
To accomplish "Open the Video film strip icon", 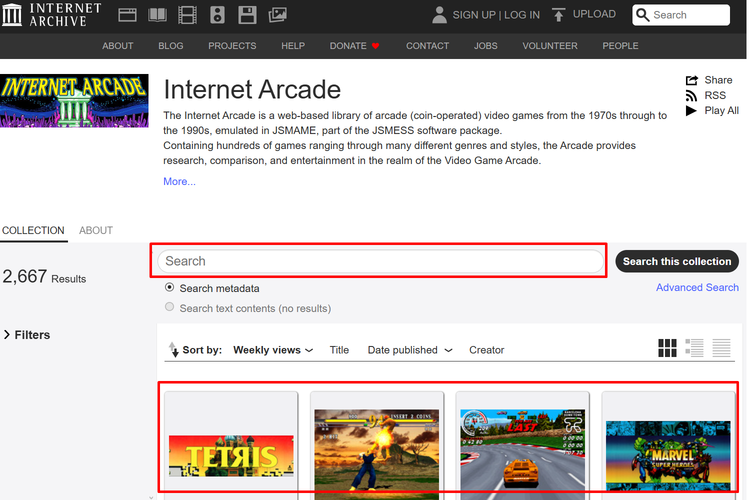I will point(187,15).
